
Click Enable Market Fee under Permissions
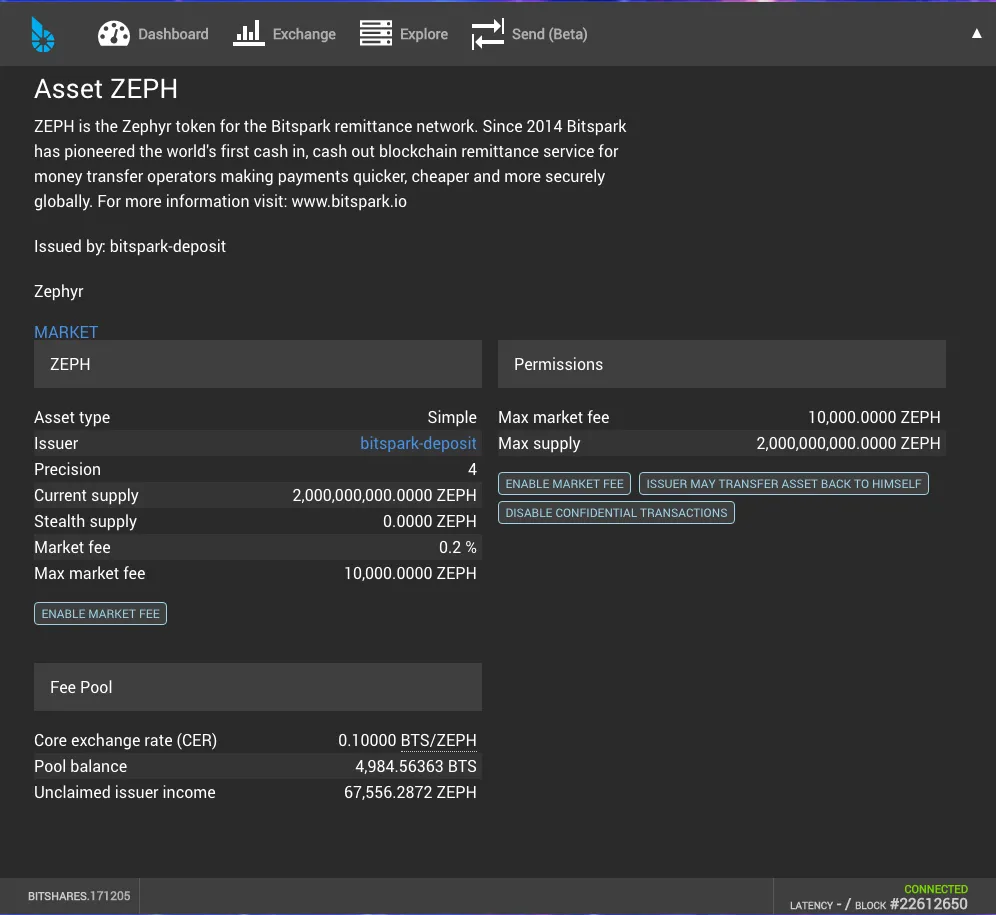(564, 484)
